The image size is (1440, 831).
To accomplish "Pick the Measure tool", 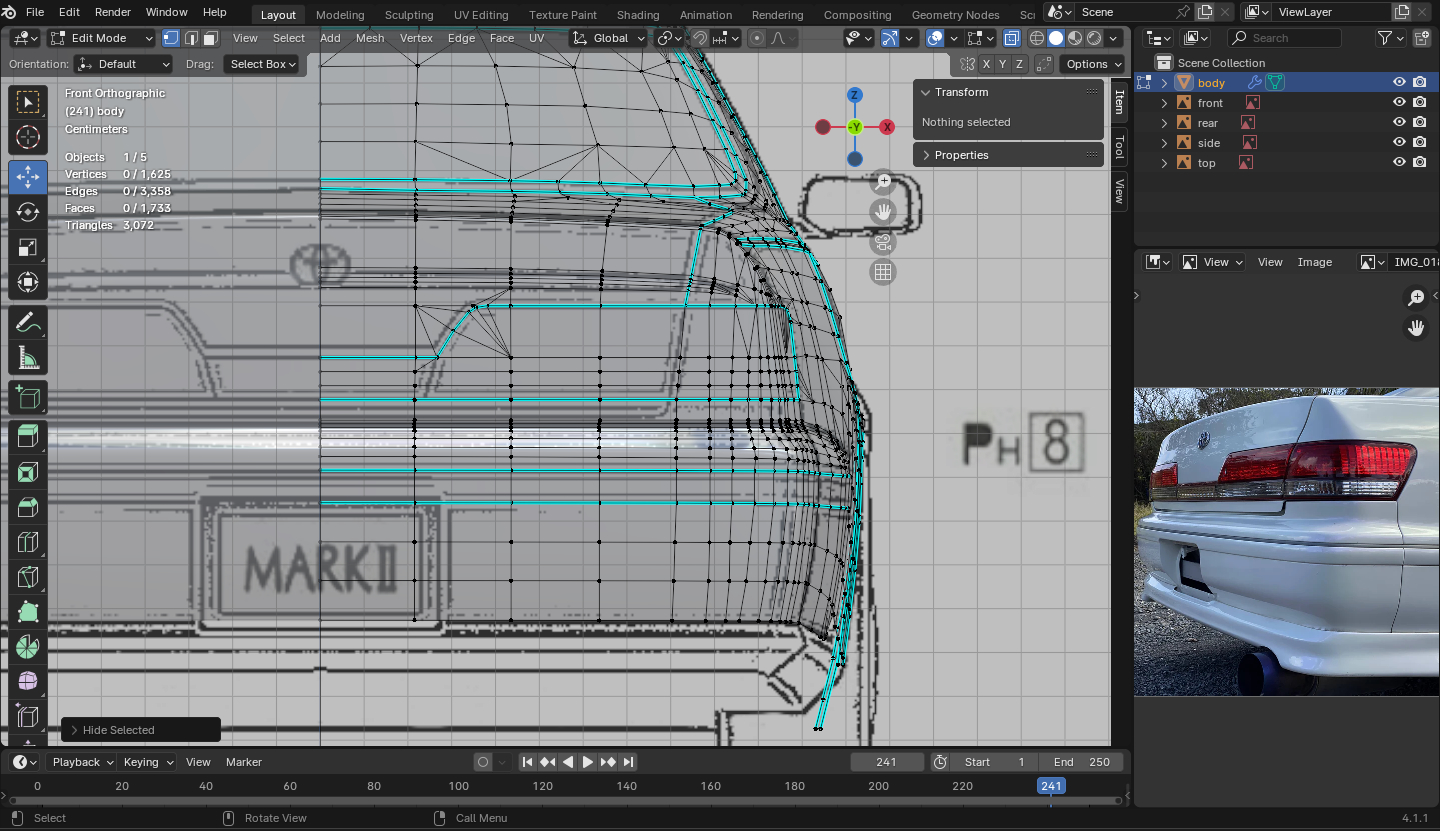I will point(28,358).
